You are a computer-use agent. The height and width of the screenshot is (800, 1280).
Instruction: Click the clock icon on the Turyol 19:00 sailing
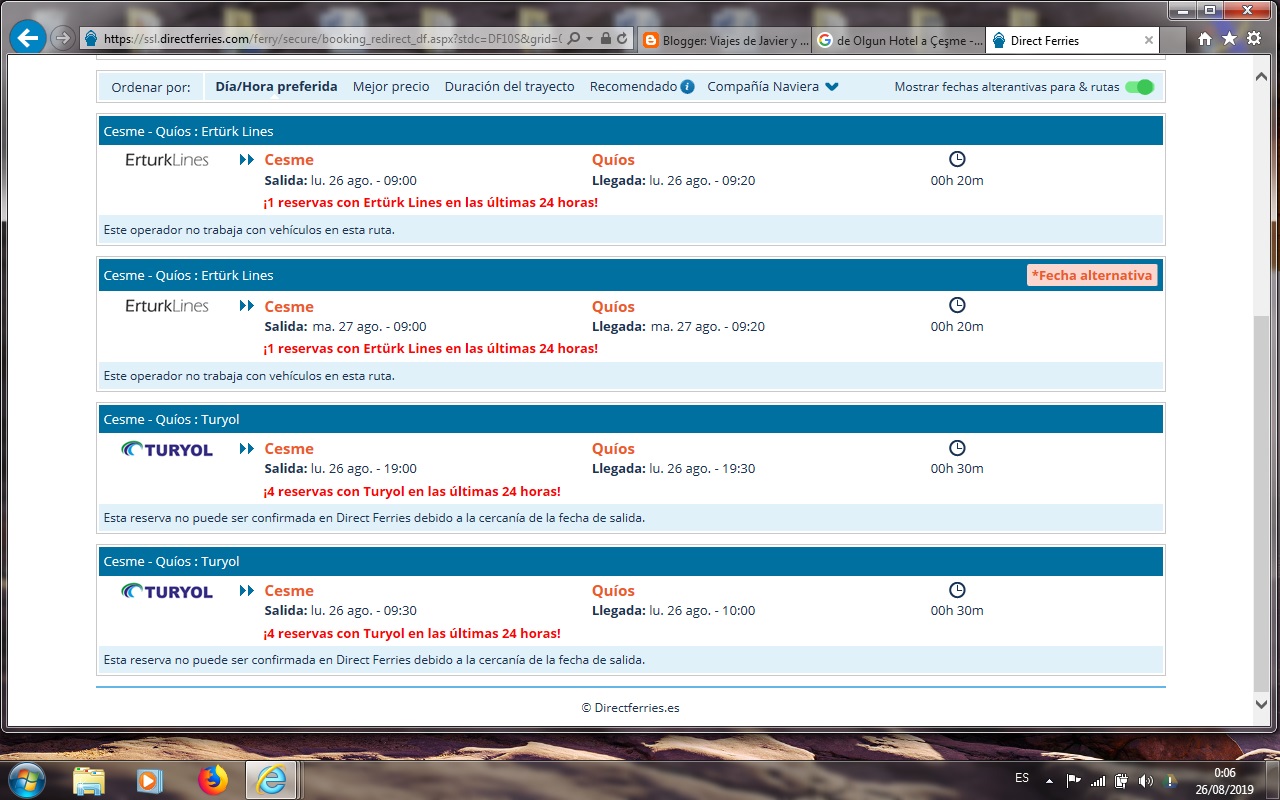957,448
